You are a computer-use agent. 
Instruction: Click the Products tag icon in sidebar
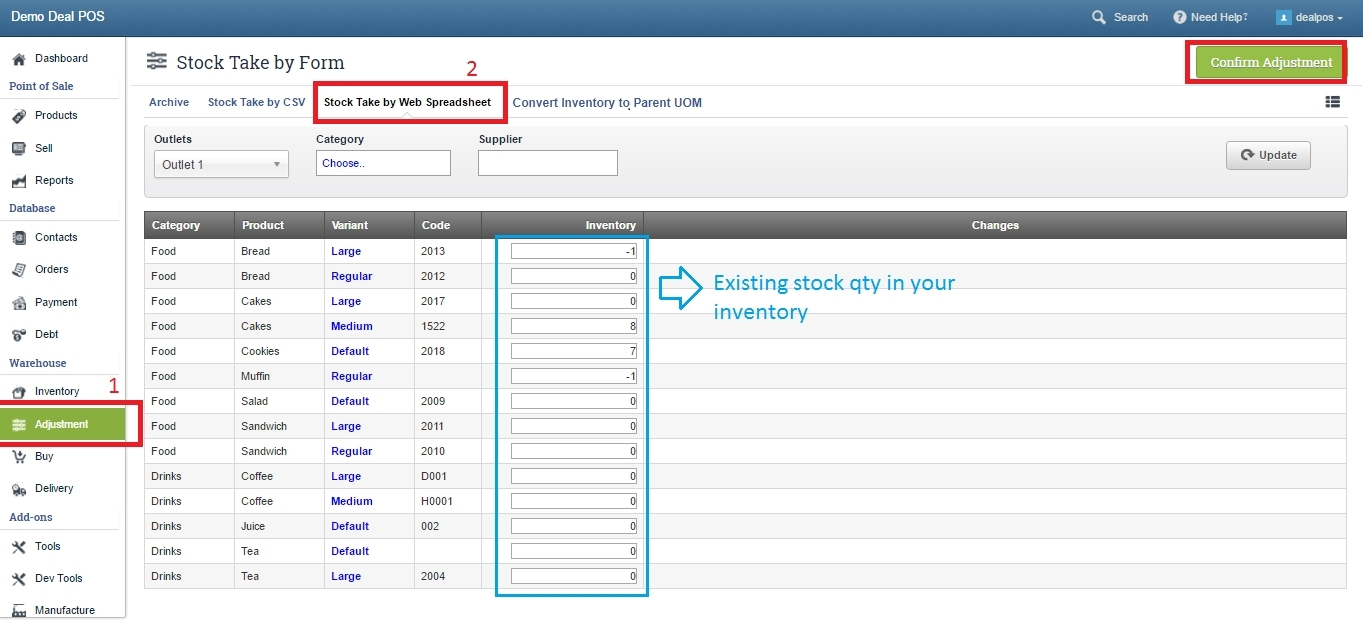pyautogui.click(x=18, y=116)
